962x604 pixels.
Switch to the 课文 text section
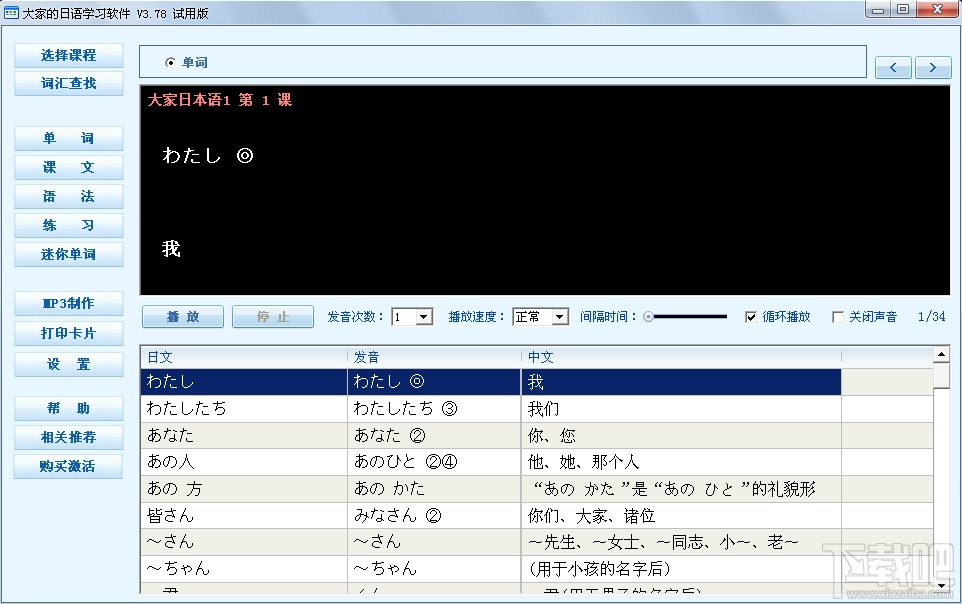(69, 167)
